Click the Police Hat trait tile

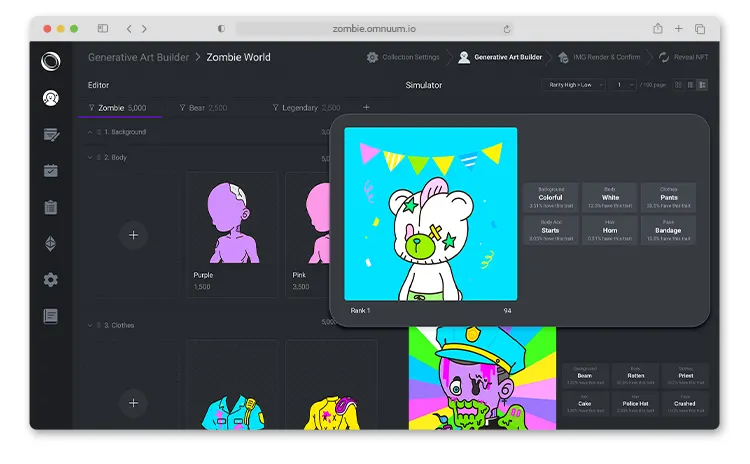[x=635, y=404]
